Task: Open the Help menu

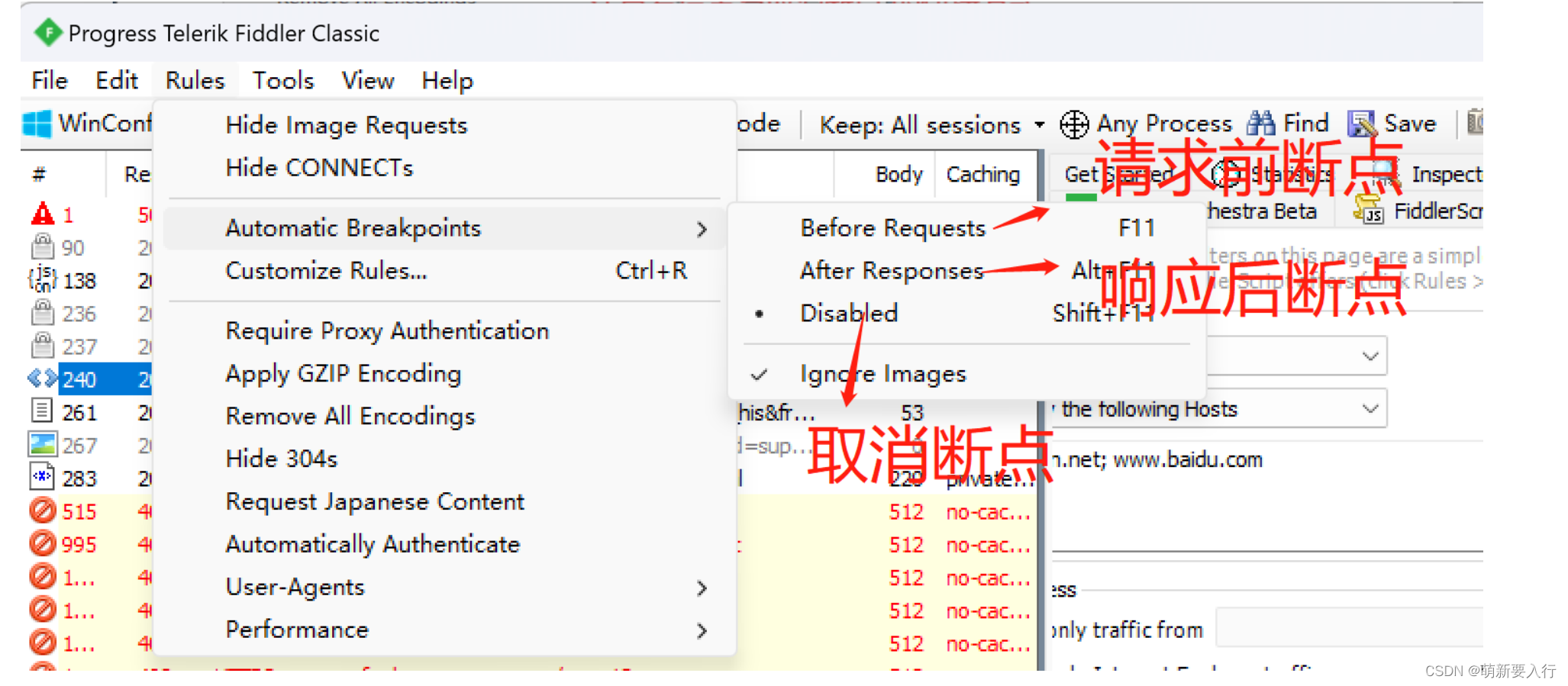Action: (x=447, y=81)
